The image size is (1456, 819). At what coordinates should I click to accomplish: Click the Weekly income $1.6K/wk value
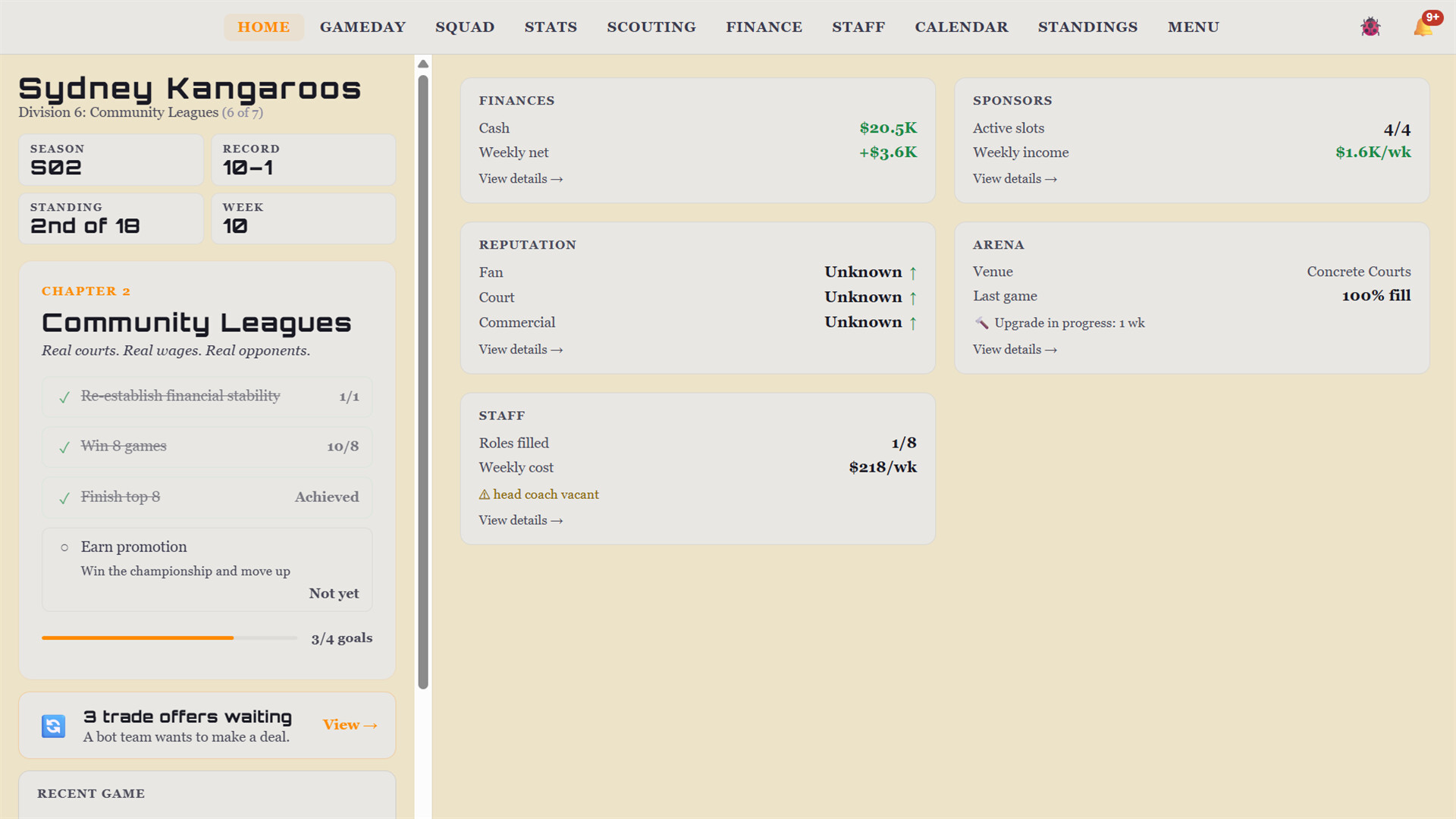[x=1373, y=152]
